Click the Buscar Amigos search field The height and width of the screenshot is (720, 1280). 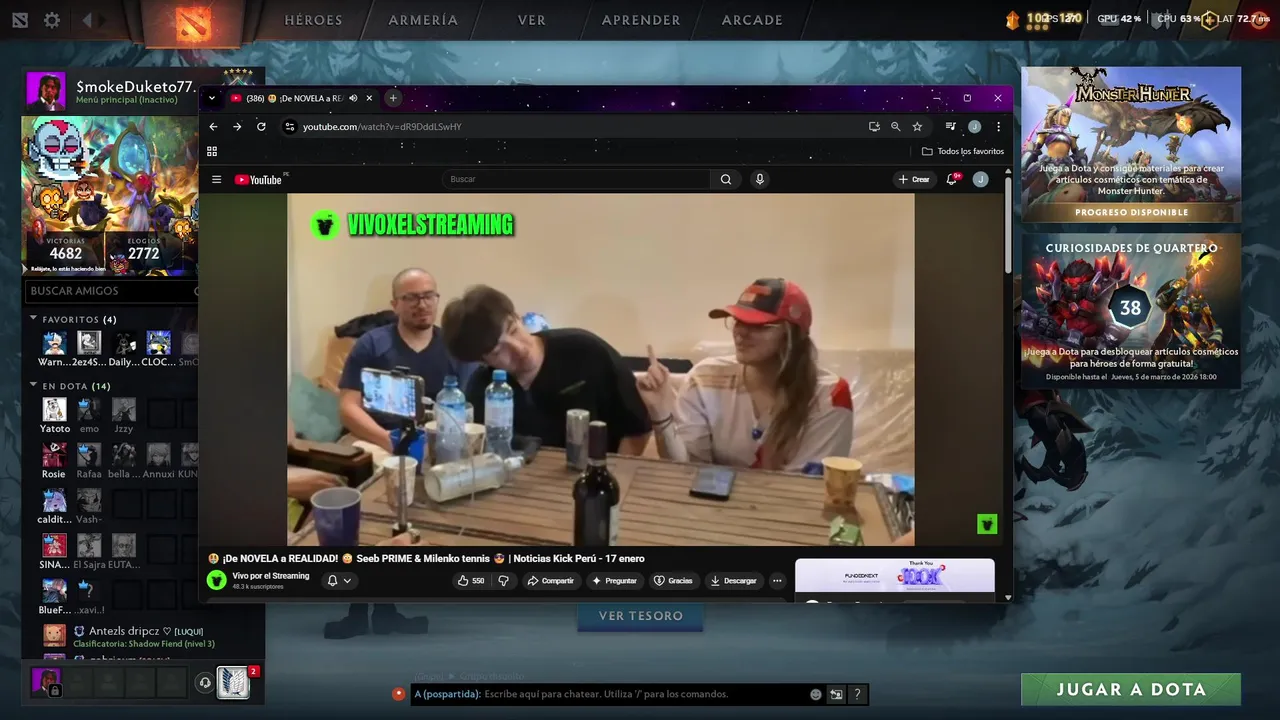click(110, 291)
